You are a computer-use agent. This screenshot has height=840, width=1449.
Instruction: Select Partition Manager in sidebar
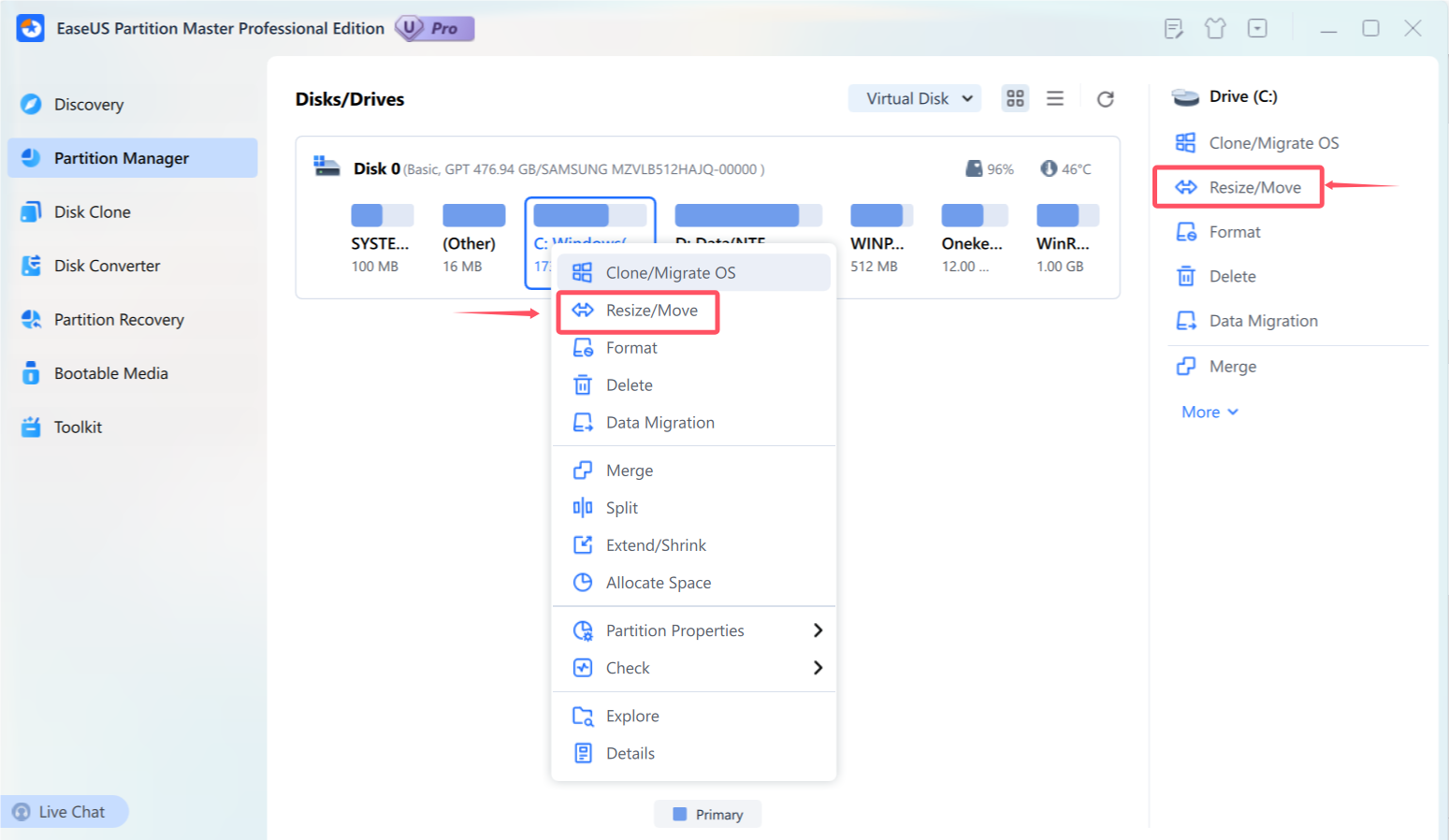(132, 158)
